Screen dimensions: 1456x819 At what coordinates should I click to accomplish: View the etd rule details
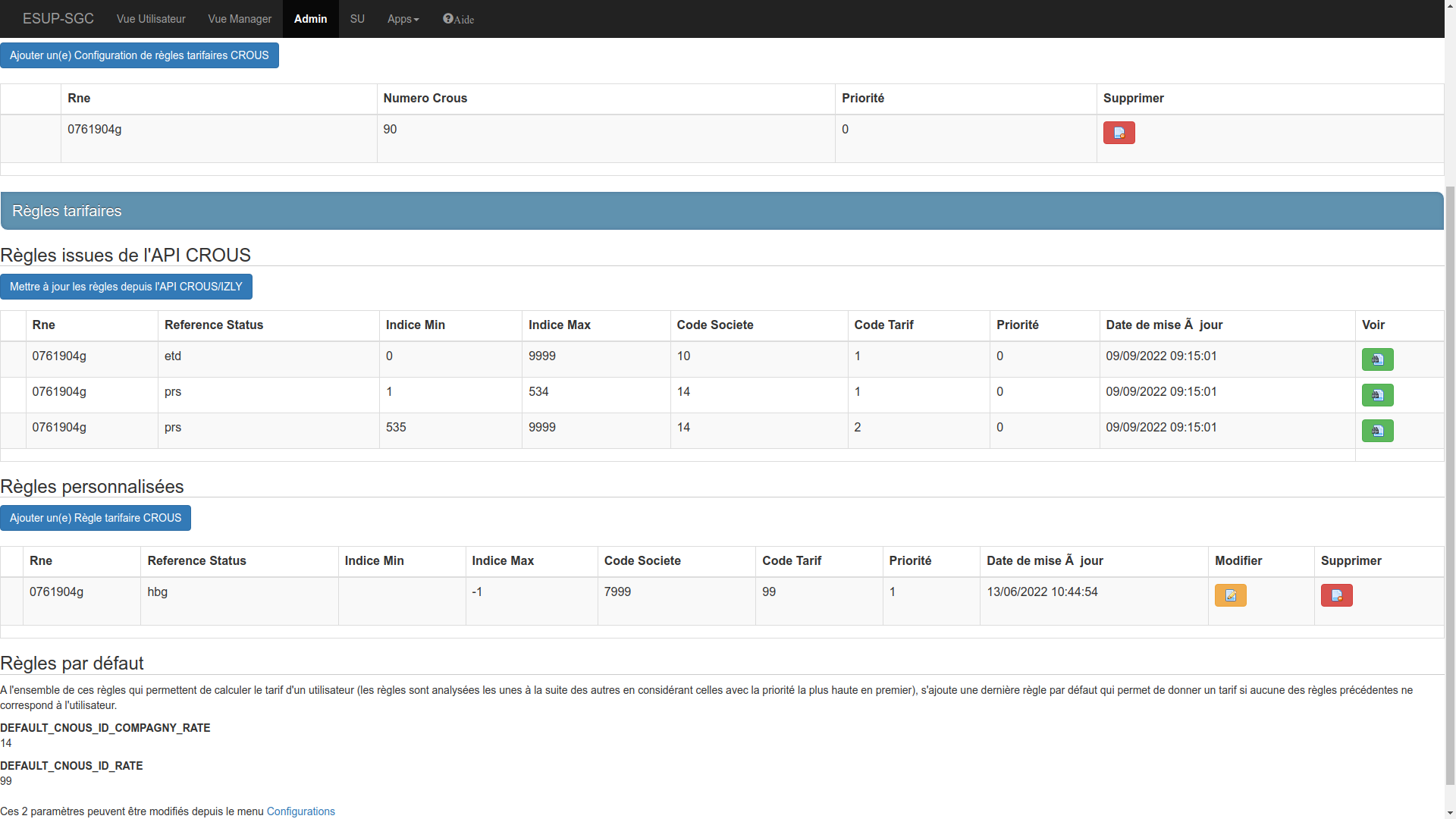coord(1377,359)
